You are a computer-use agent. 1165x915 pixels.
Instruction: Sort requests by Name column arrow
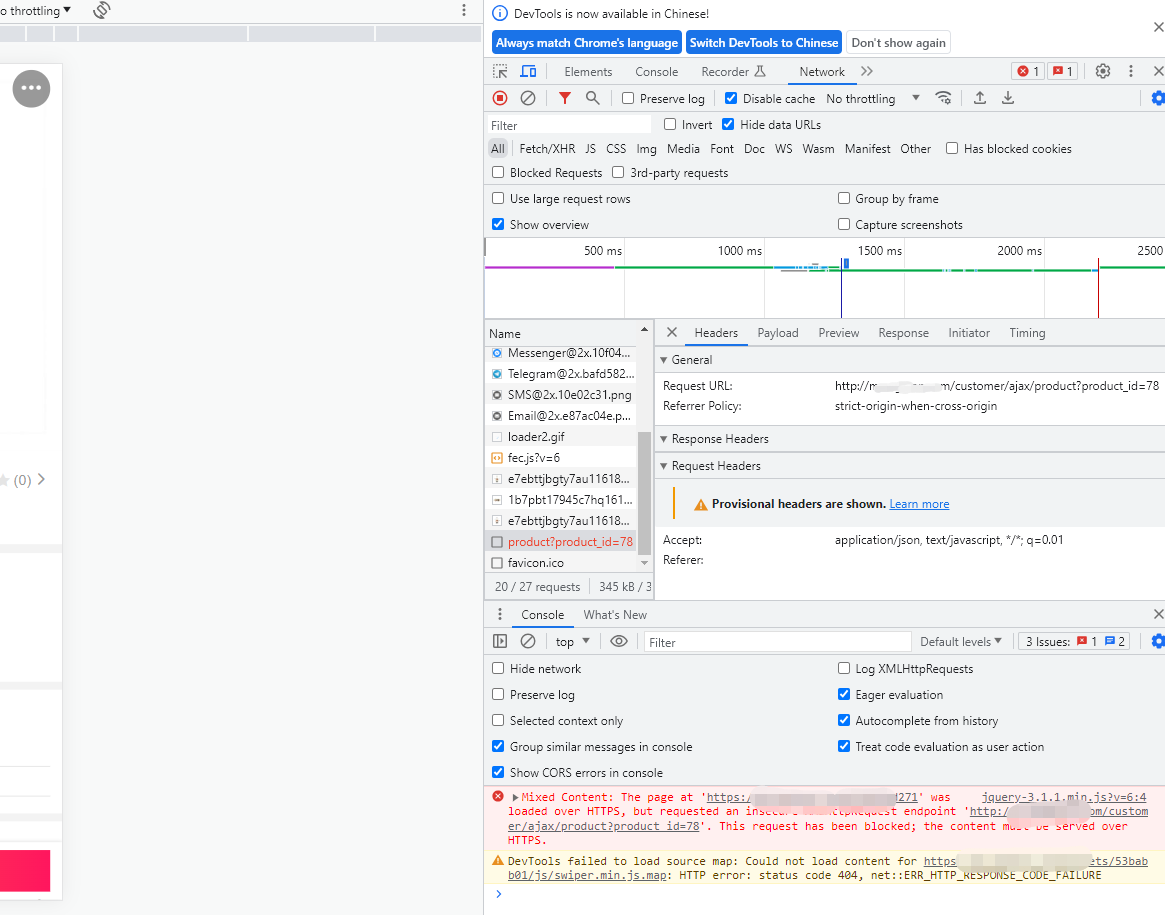pyautogui.click(x=644, y=329)
